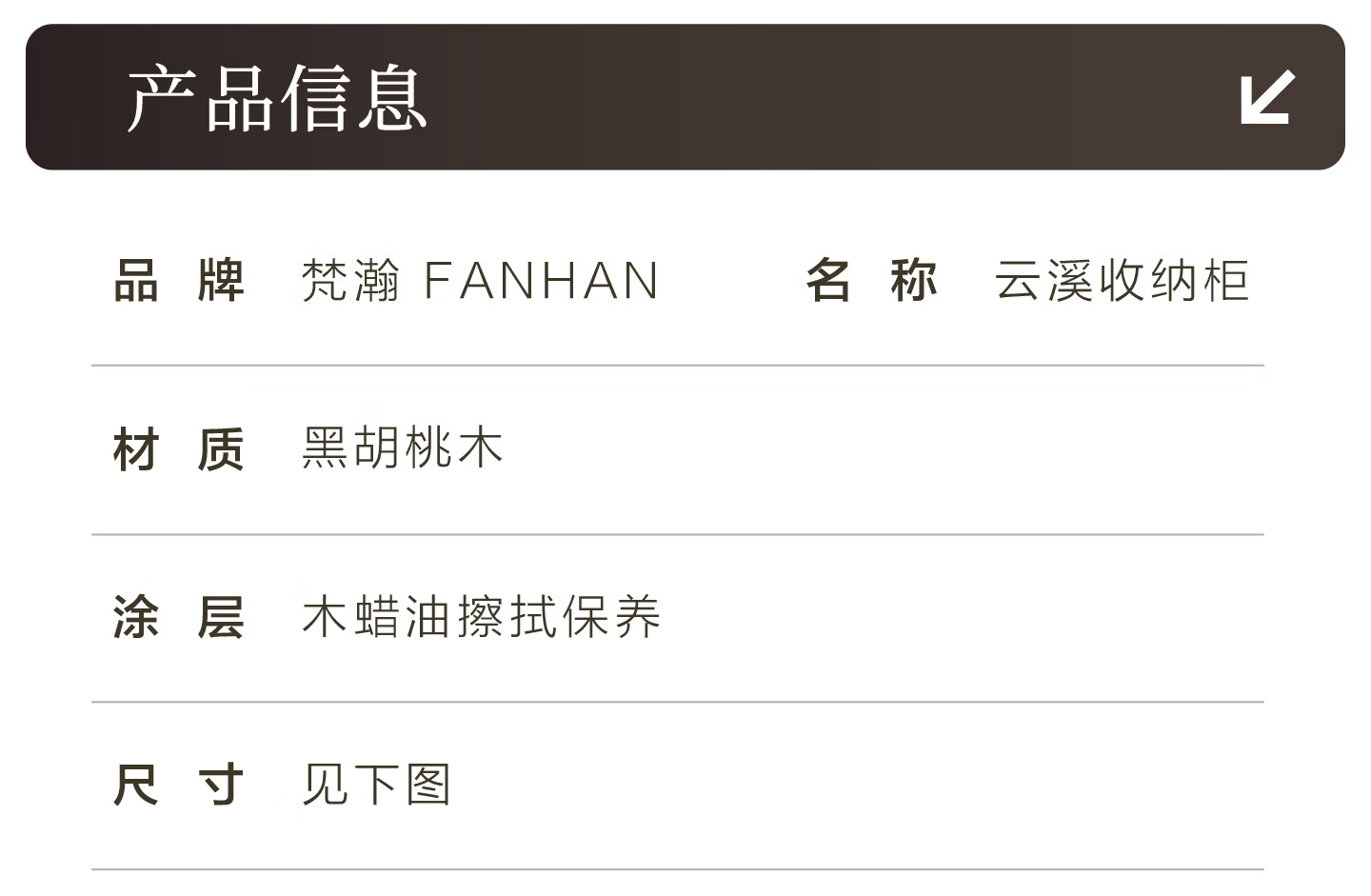Viewport: 1371px width, 896px height.
Task: Select the 名称 label
Action: pos(871,281)
